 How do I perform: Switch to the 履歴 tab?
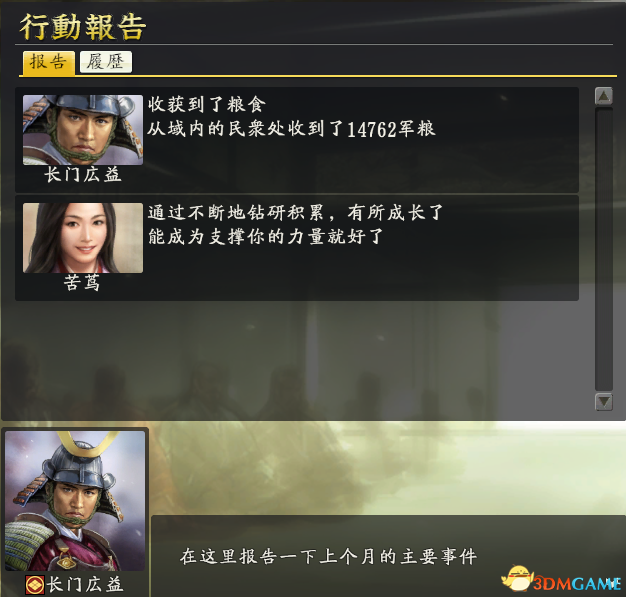pyautogui.click(x=106, y=62)
